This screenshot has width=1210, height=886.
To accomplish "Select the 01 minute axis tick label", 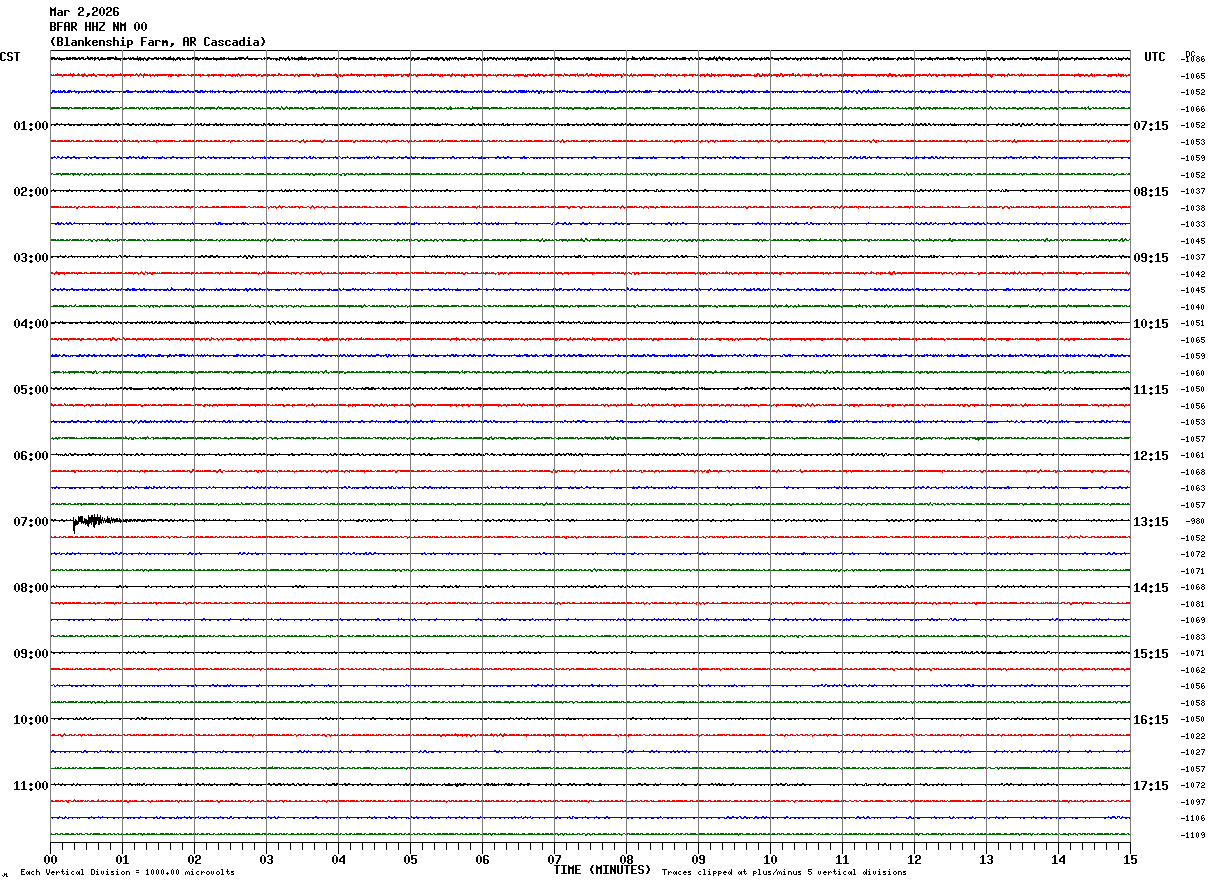I will [x=122, y=859].
